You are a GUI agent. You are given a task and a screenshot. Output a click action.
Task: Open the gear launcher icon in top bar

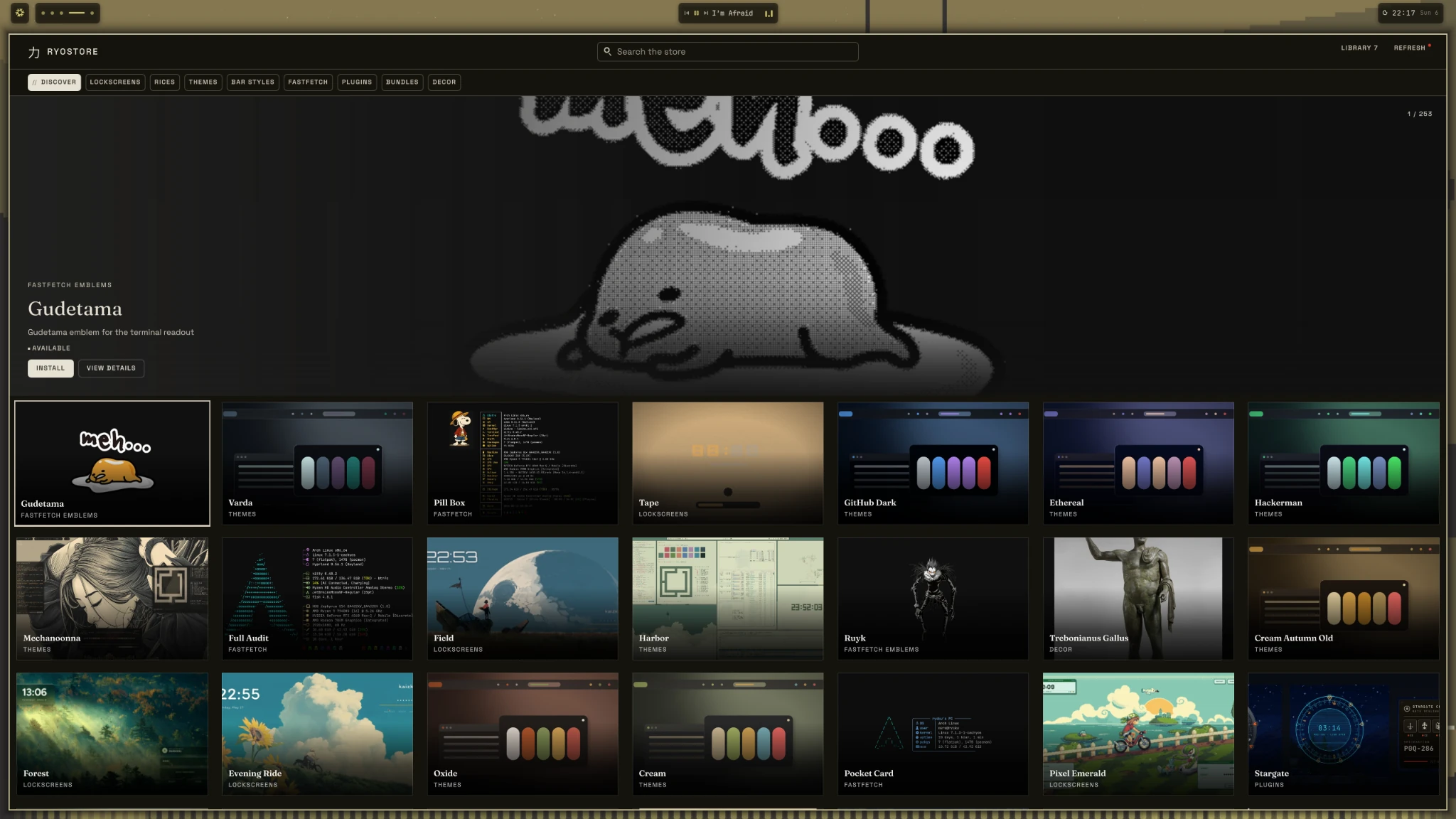tap(20, 13)
